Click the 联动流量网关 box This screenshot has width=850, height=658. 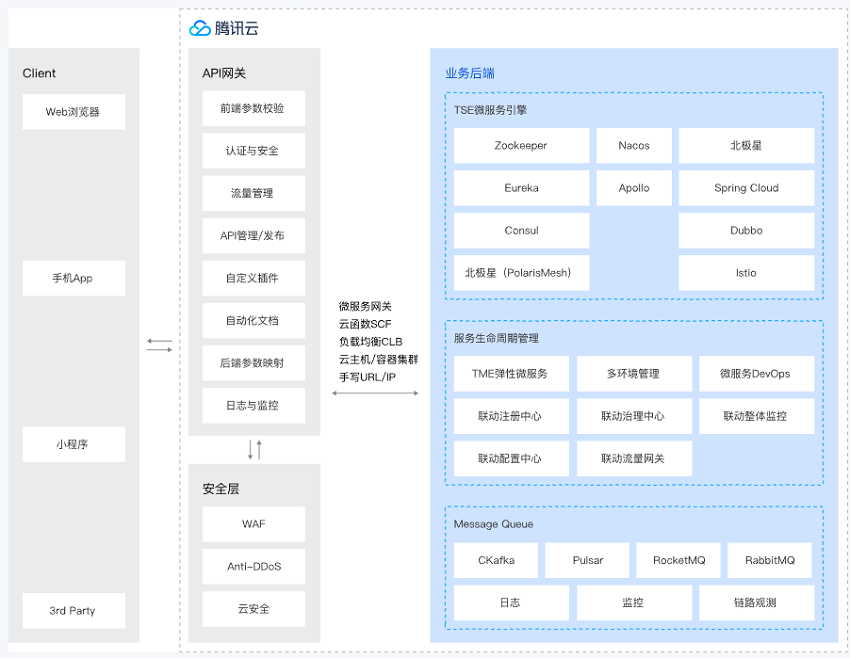click(x=634, y=459)
